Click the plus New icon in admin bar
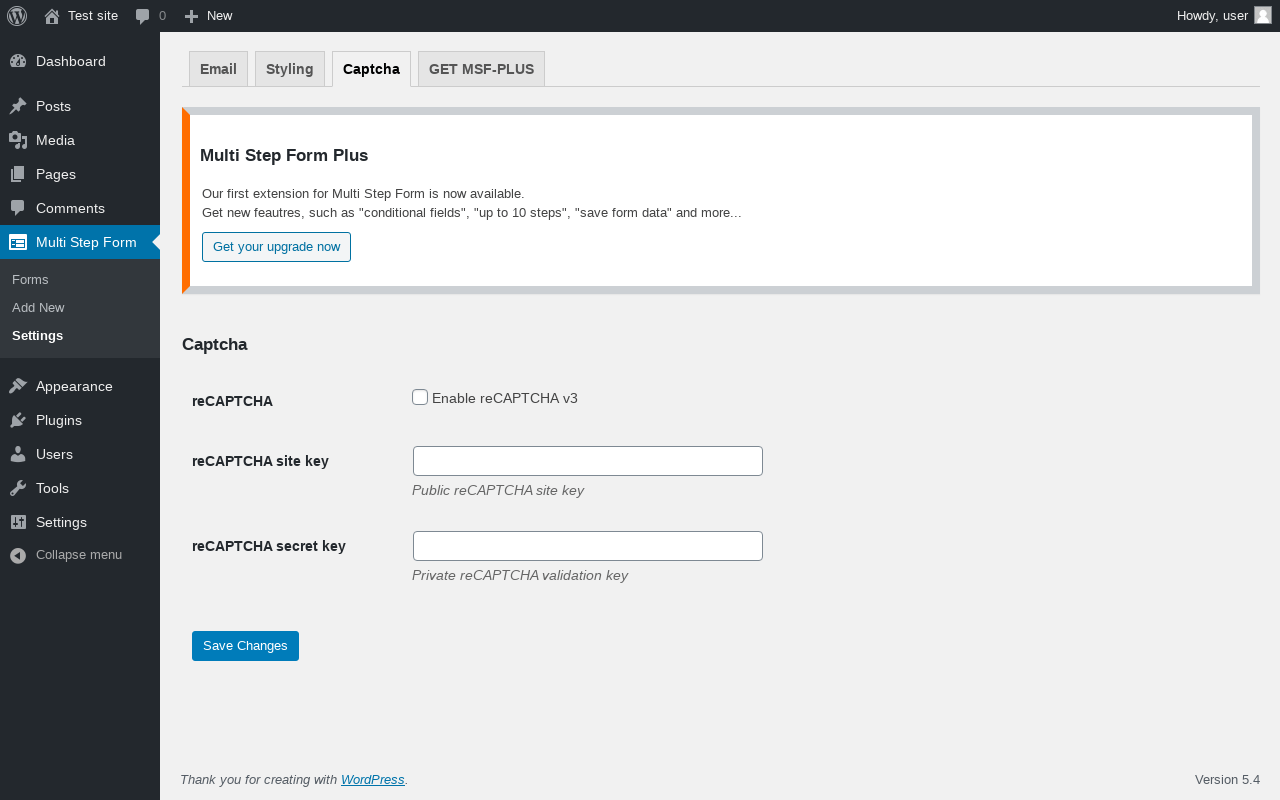 192,16
